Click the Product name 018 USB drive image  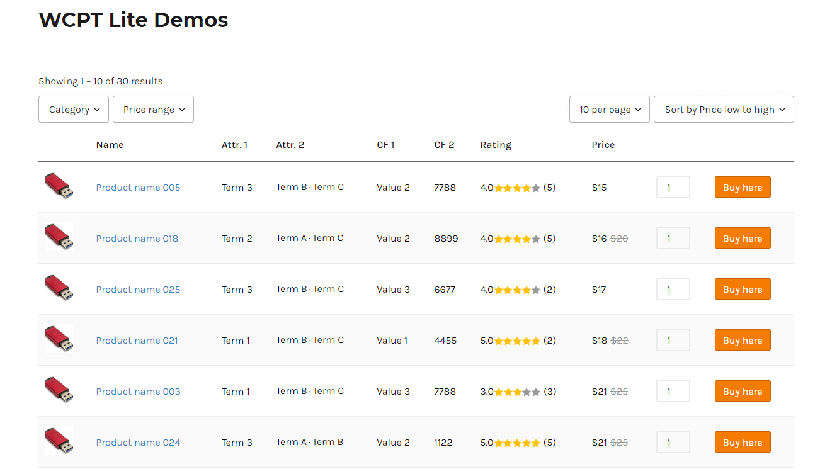click(x=59, y=238)
